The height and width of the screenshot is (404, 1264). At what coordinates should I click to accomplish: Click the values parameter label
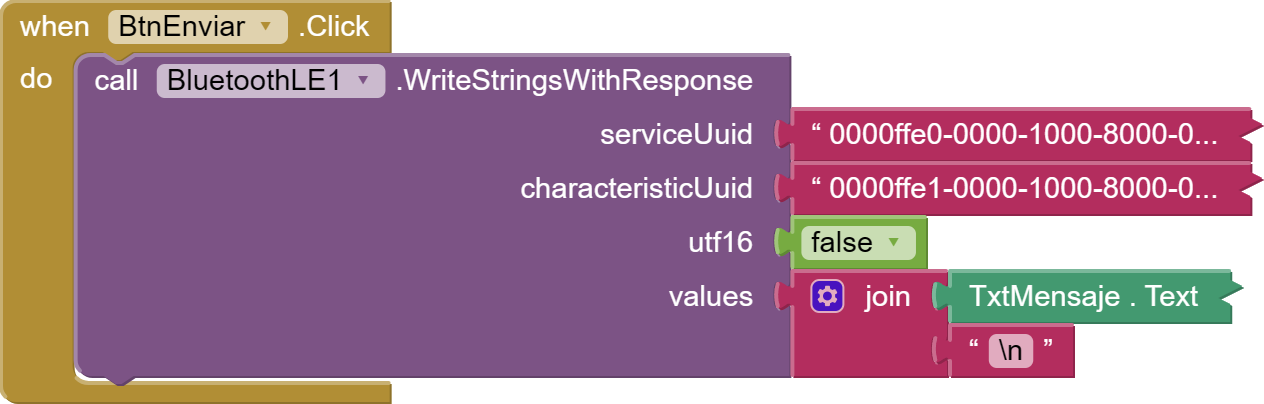click(710, 296)
